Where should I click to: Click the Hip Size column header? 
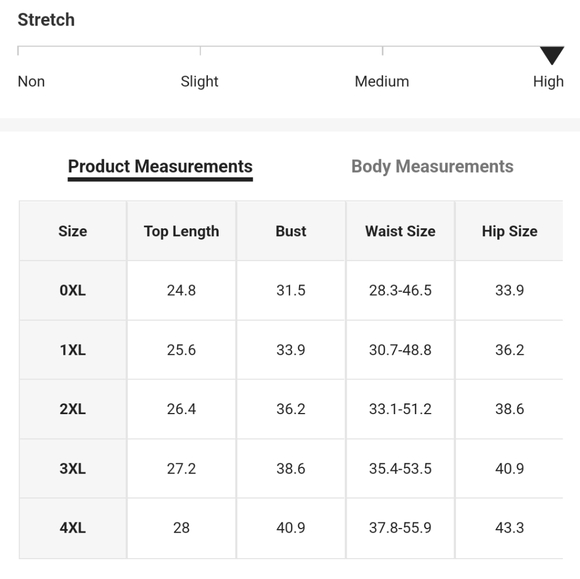(509, 231)
